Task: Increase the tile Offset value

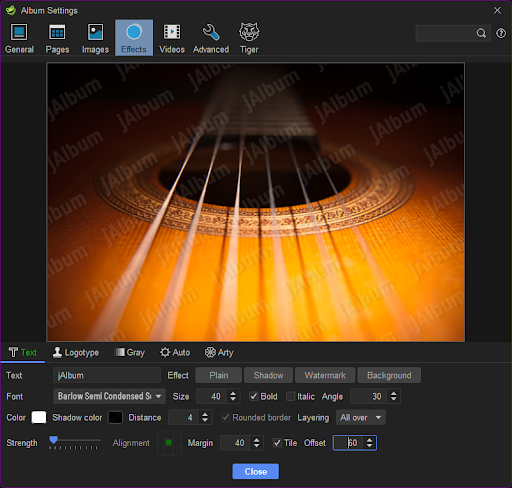Action: coord(369,440)
